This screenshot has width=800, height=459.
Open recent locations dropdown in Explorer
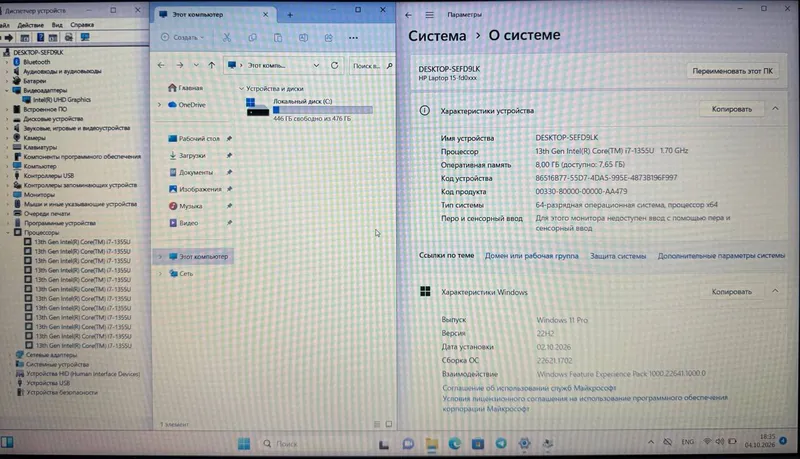coord(196,65)
